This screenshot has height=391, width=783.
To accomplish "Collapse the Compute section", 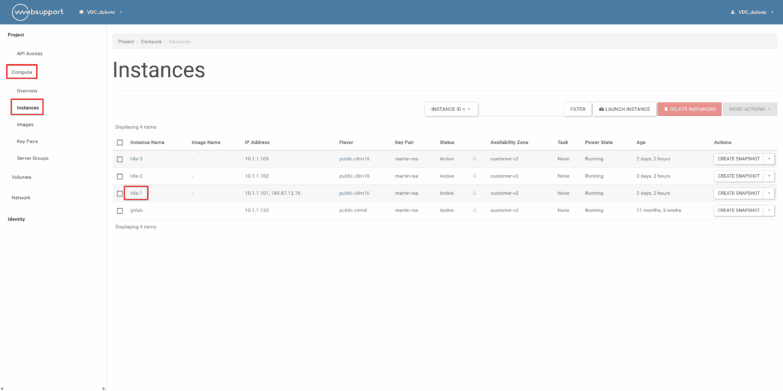I will click(x=22, y=72).
